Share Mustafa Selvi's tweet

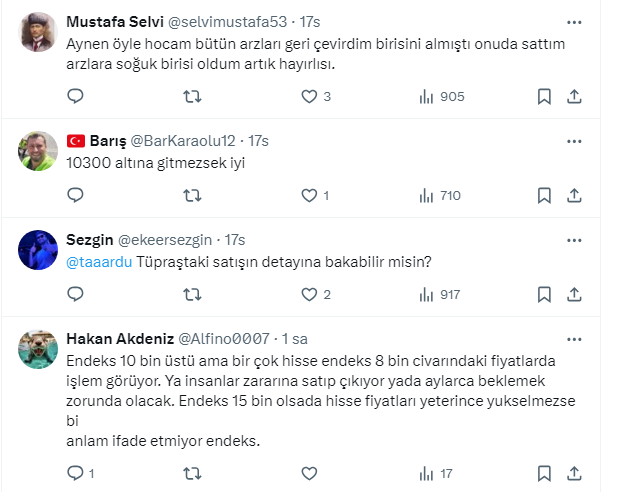click(x=574, y=96)
